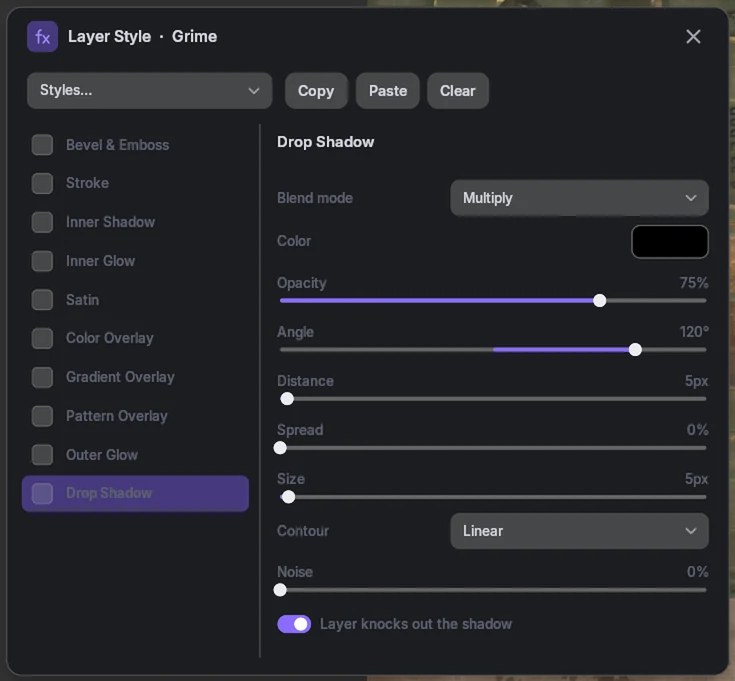Select the Gradient Overlay effect label
The height and width of the screenshot is (681, 735).
tap(120, 377)
